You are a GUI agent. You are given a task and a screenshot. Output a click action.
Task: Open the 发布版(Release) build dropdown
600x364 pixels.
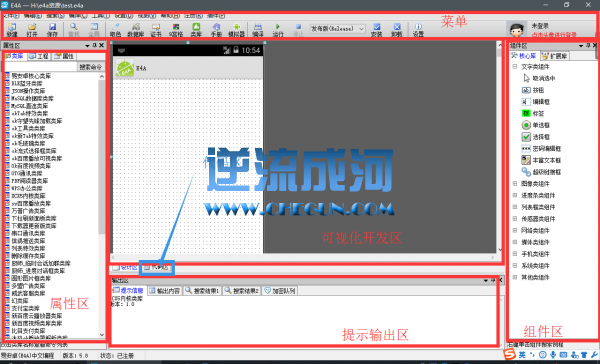click(x=337, y=29)
